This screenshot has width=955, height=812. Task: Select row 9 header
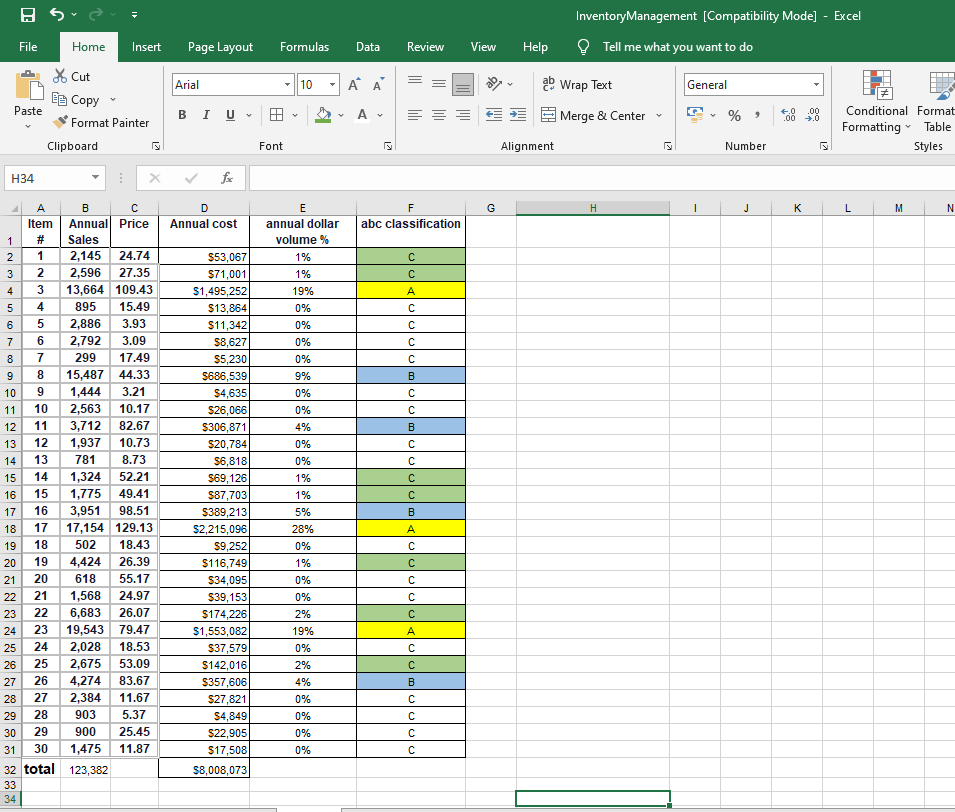click(x=10, y=376)
